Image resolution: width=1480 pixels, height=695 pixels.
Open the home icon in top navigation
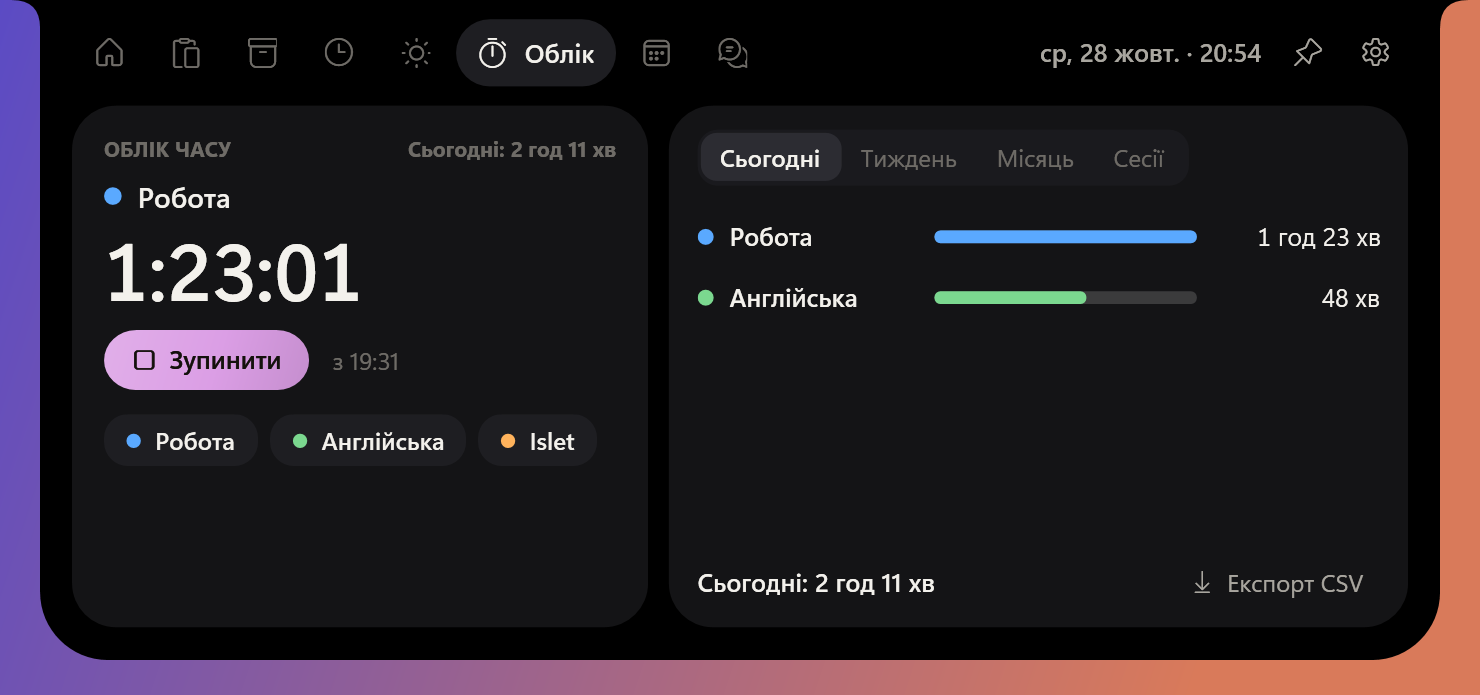click(x=109, y=53)
